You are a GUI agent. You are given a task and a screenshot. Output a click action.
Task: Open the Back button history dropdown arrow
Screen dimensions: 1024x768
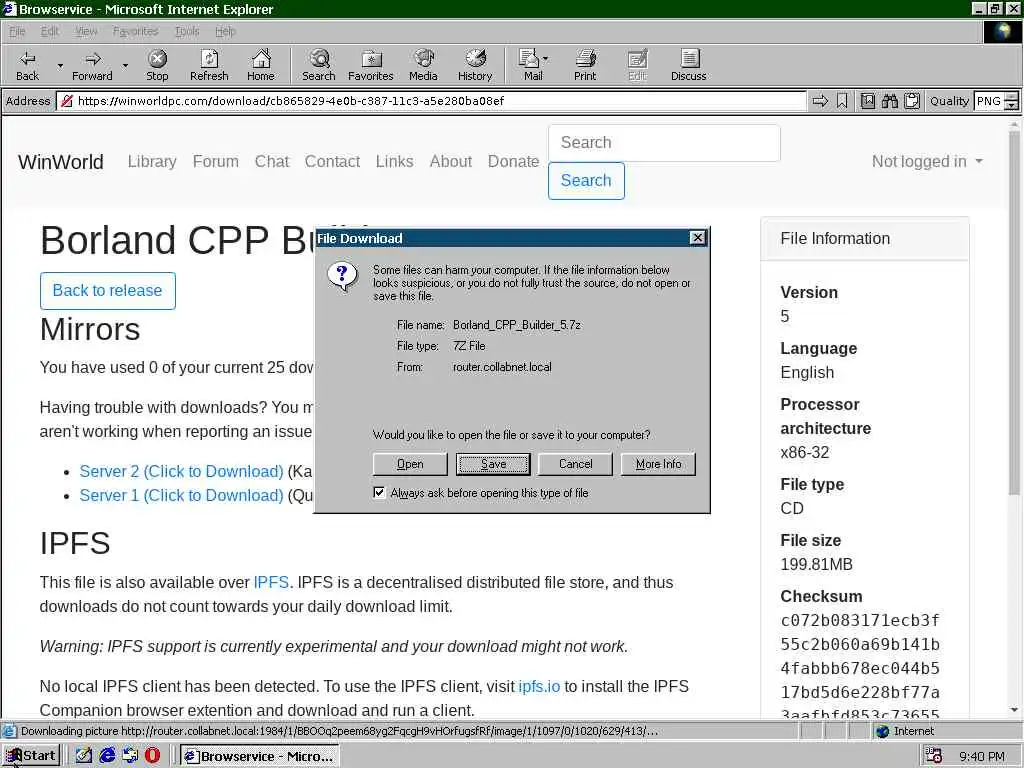tap(60, 65)
